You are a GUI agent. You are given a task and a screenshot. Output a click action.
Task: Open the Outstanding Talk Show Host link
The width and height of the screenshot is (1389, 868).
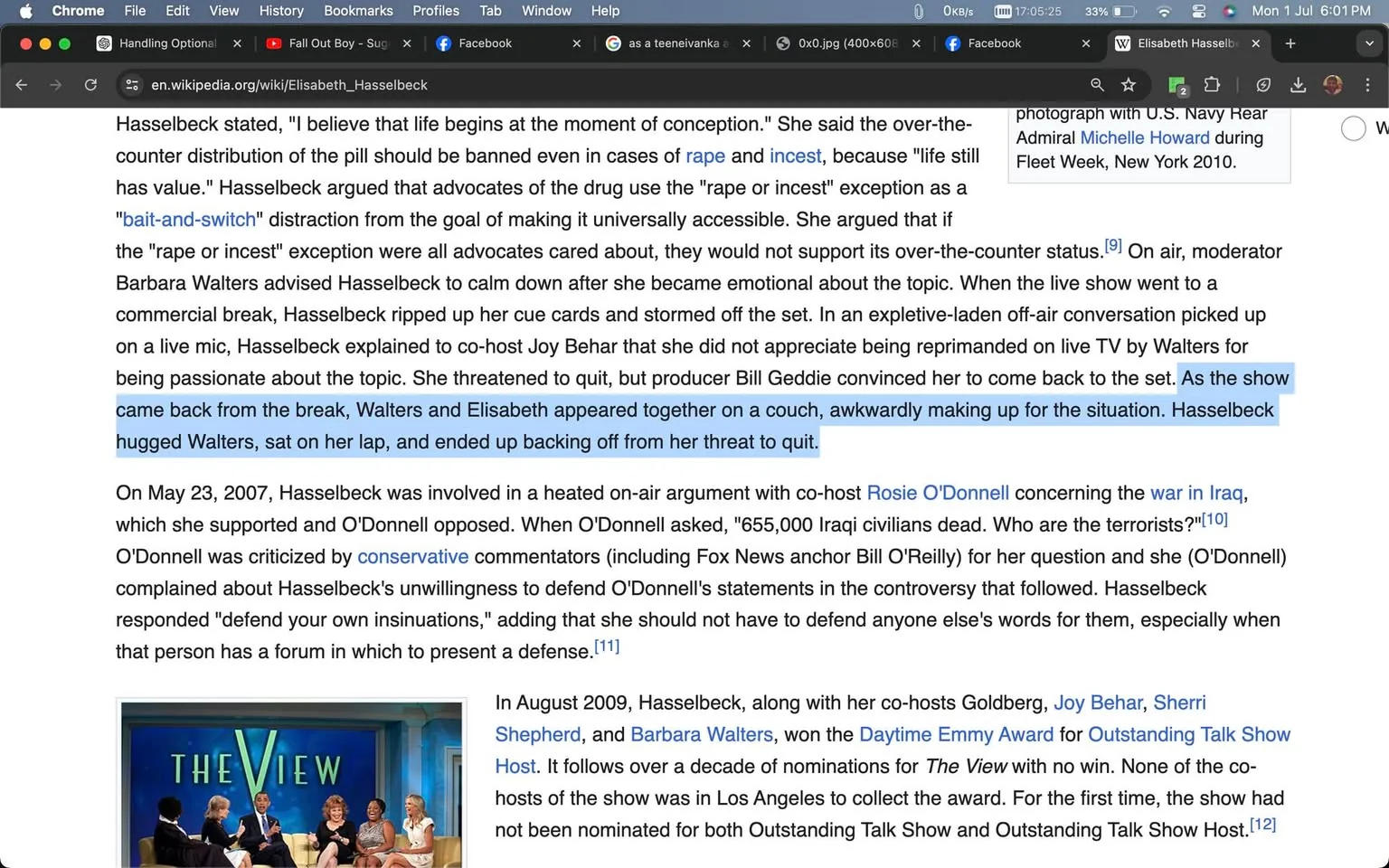point(1189,734)
